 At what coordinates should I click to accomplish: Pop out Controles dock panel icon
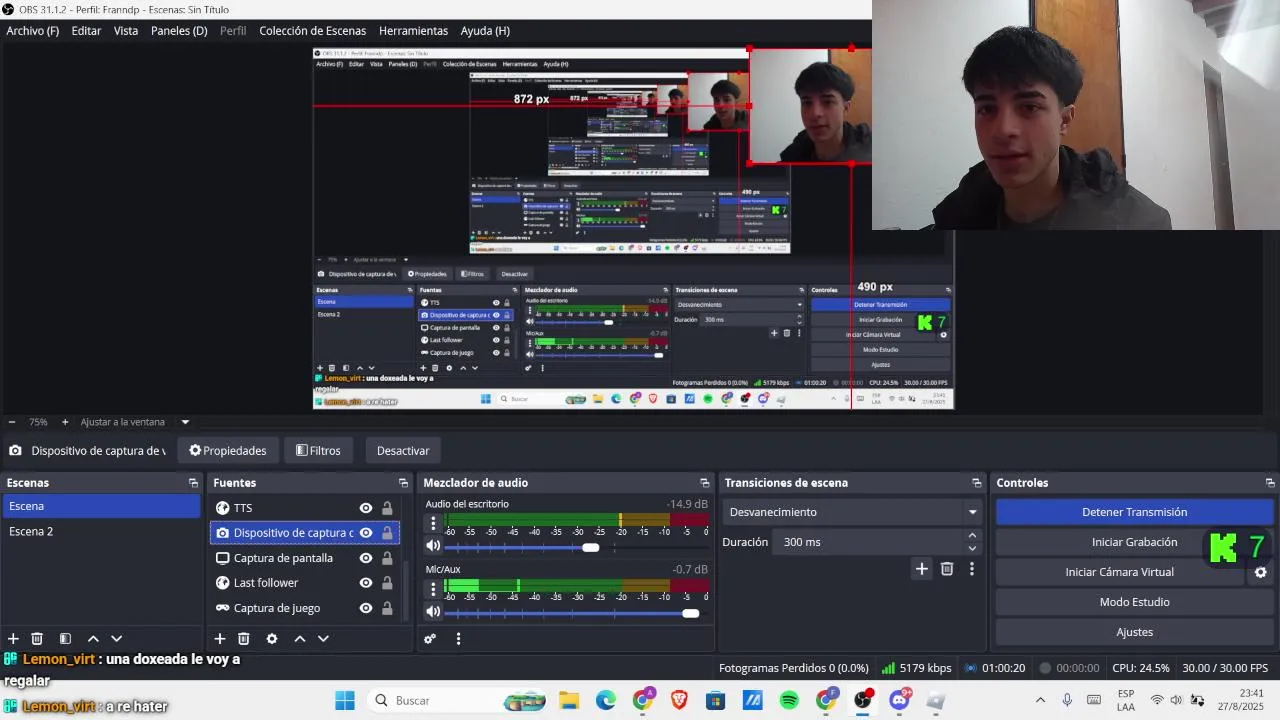(x=1270, y=483)
